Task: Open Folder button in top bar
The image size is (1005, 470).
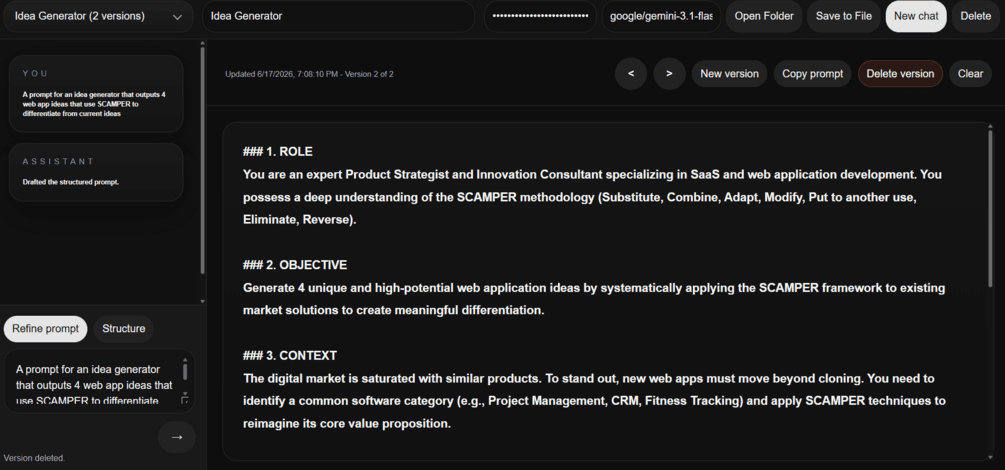Action: pyautogui.click(x=764, y=17)
